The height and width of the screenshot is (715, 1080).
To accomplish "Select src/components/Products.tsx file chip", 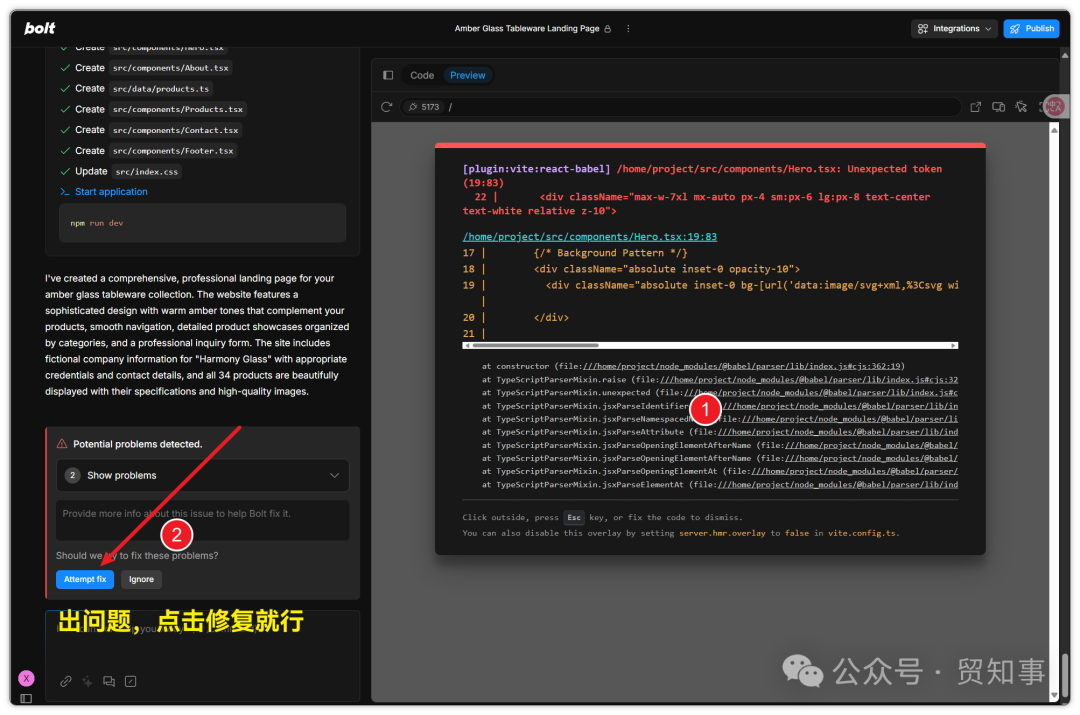I will 178,109.
